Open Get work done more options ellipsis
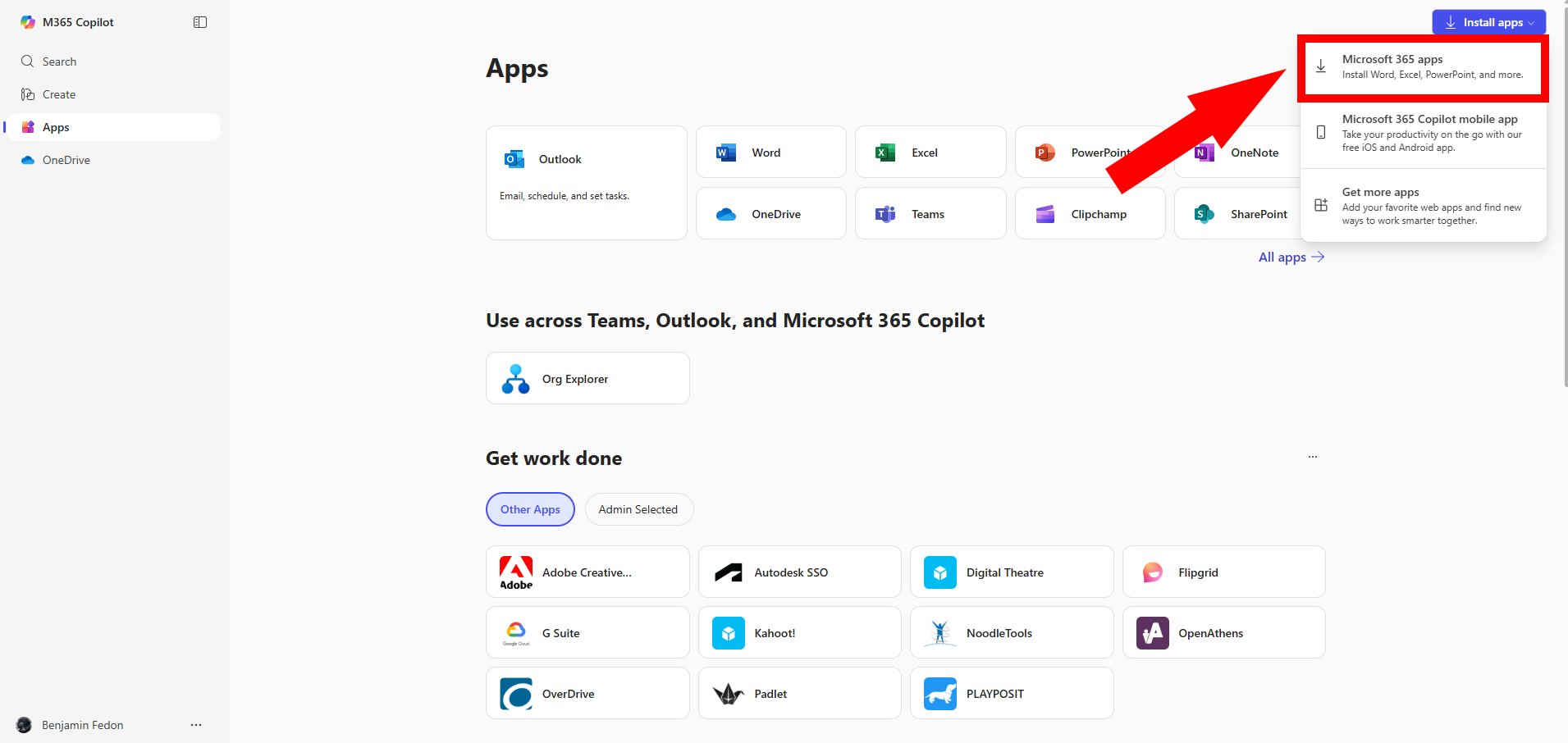Image resolution: width=1568 pixels, height=743 pixels. click(x=1313, y=457)
